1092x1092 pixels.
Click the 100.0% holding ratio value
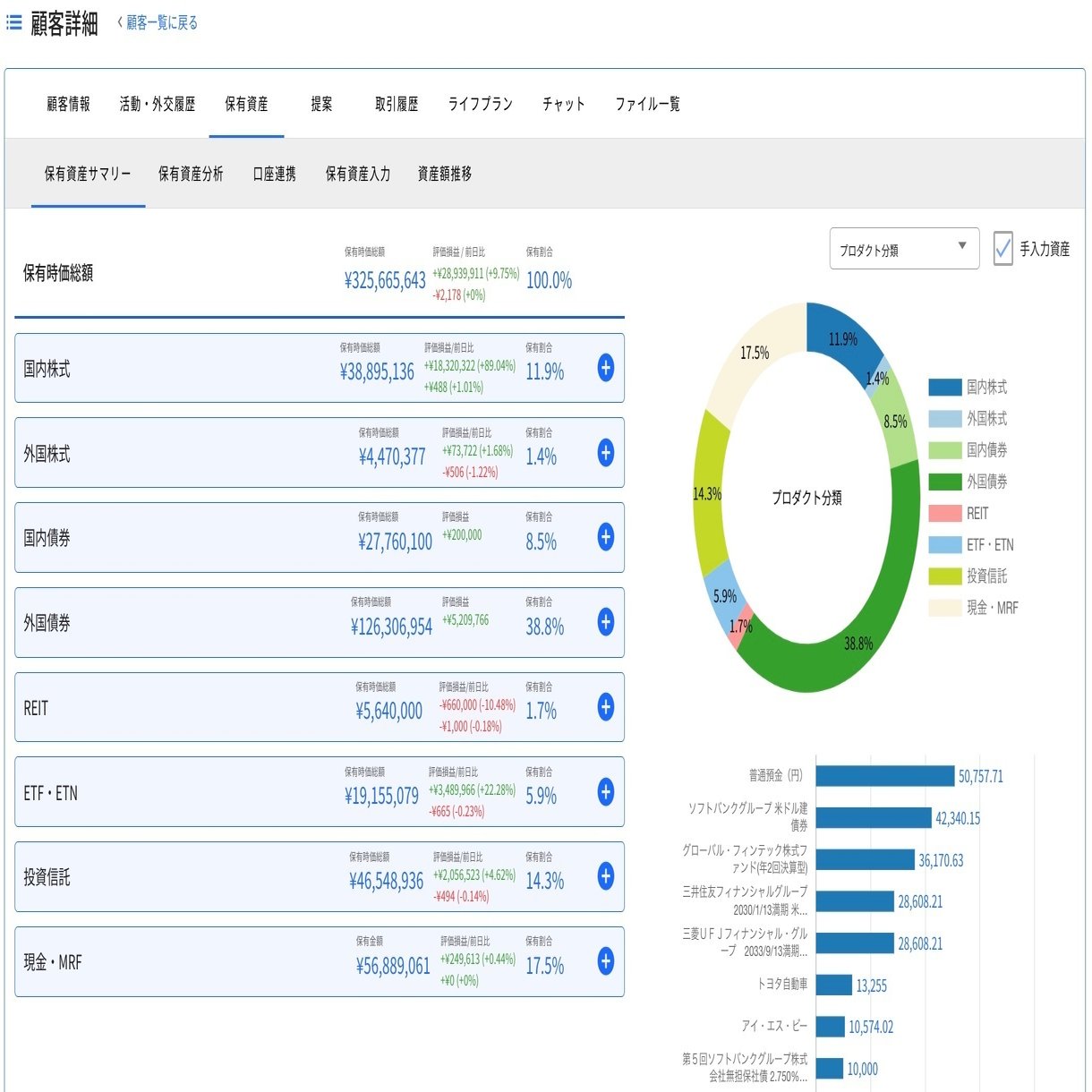coord(549,280)
